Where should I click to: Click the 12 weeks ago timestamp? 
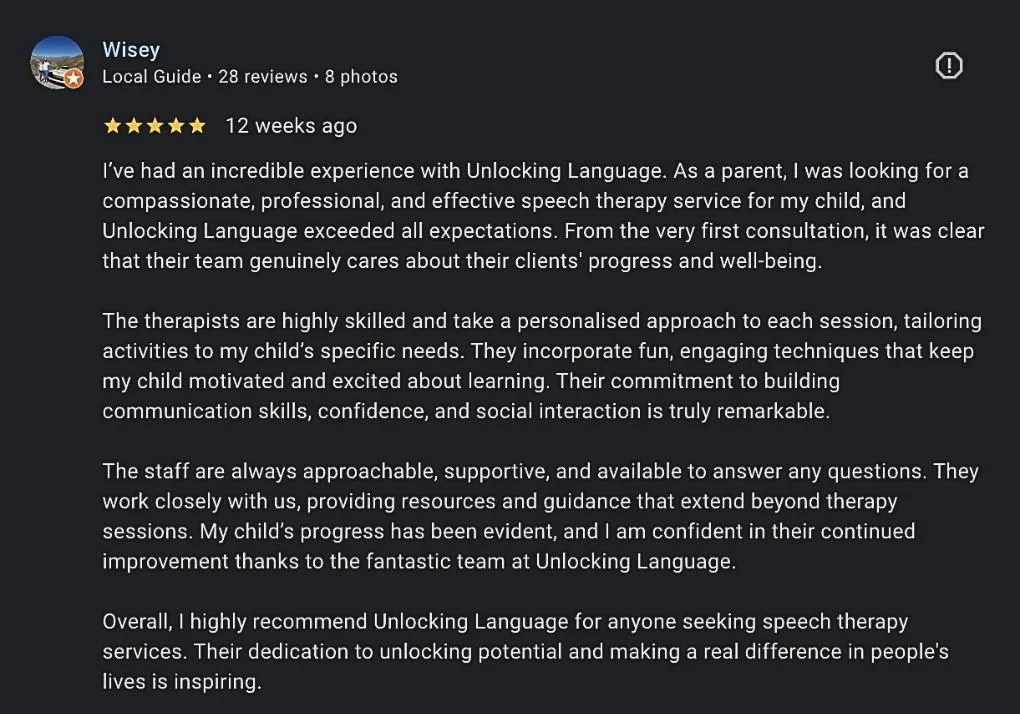pos(291,126)
